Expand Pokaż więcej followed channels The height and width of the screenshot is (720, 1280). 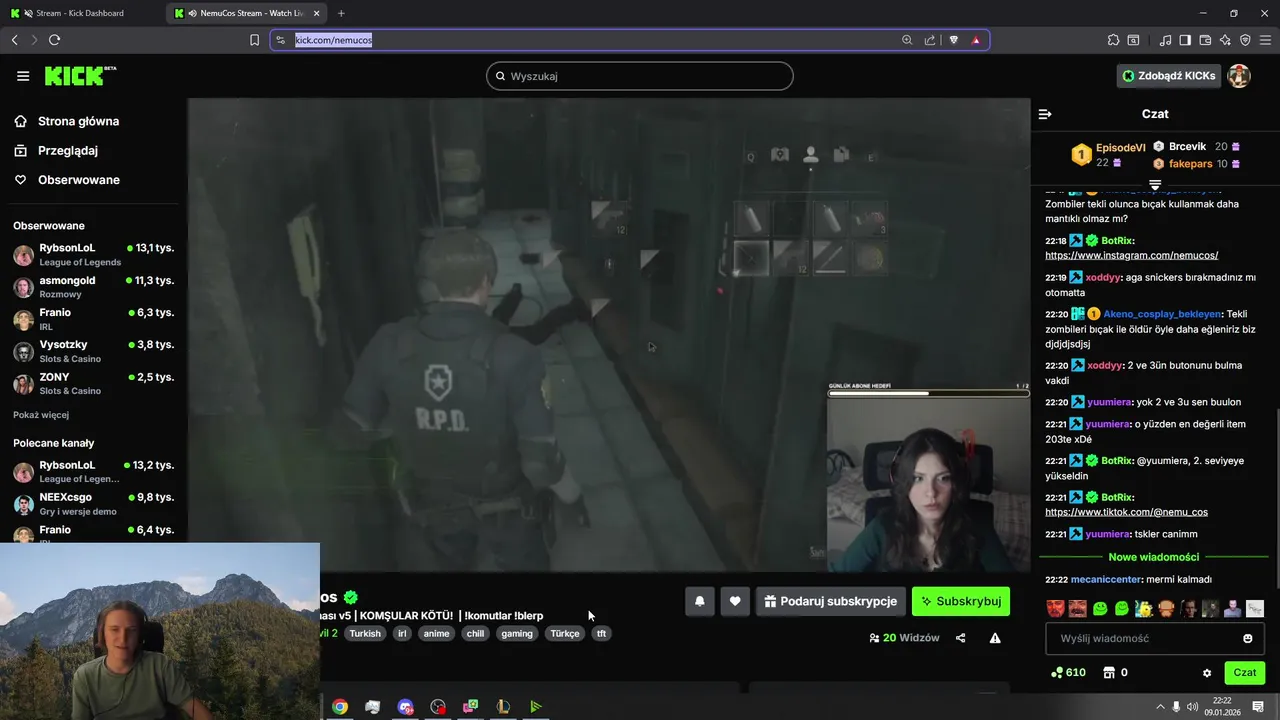[x=41, y=415]
